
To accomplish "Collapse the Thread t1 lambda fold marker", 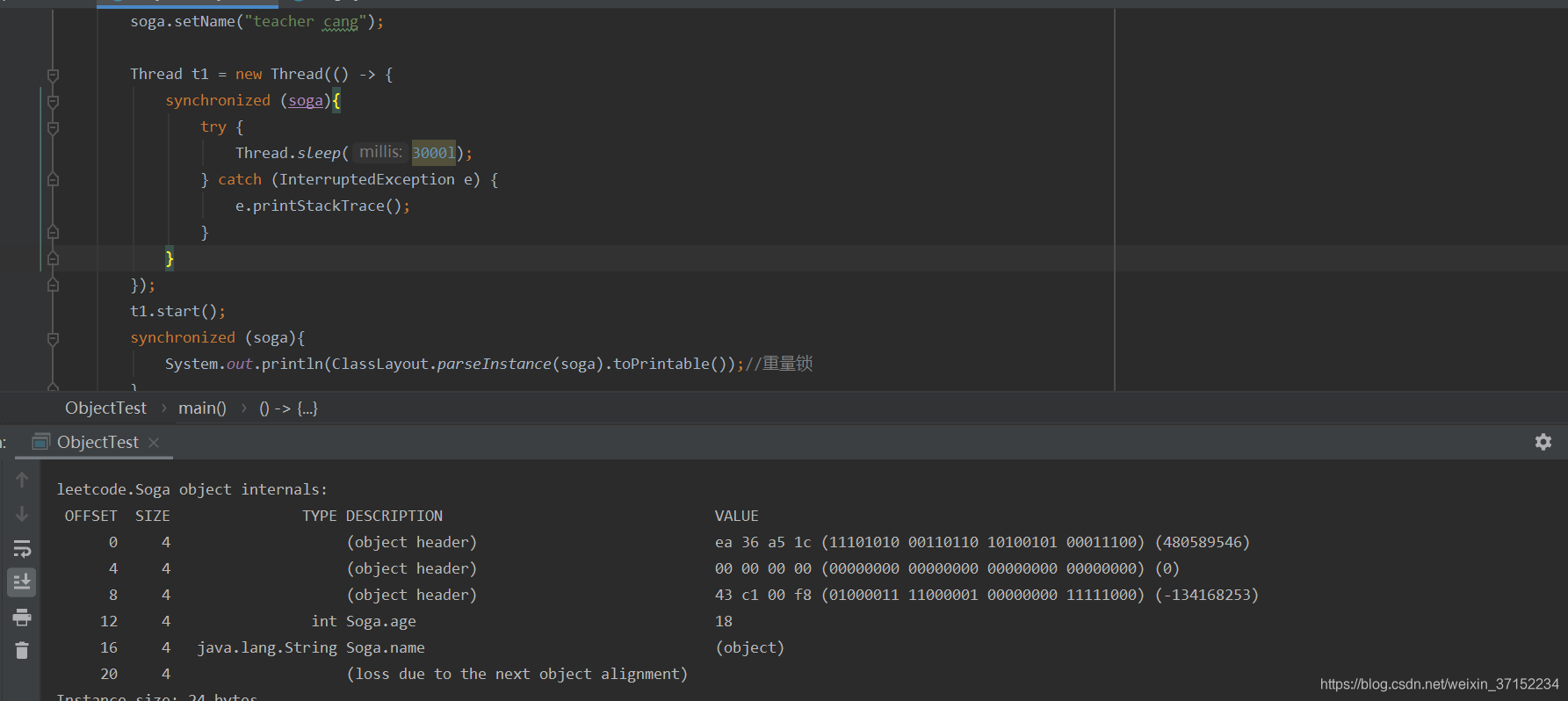I will click(53, 76).
